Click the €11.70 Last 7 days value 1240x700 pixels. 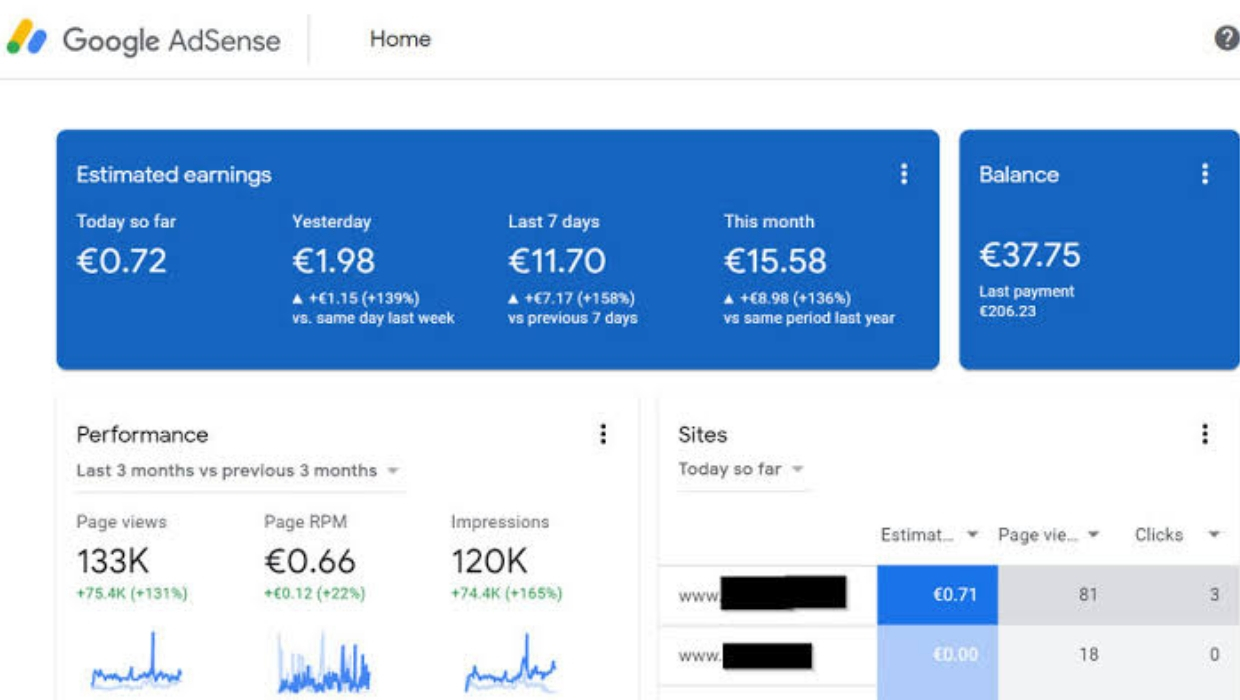pyautogui.click(x=557, y=261)
